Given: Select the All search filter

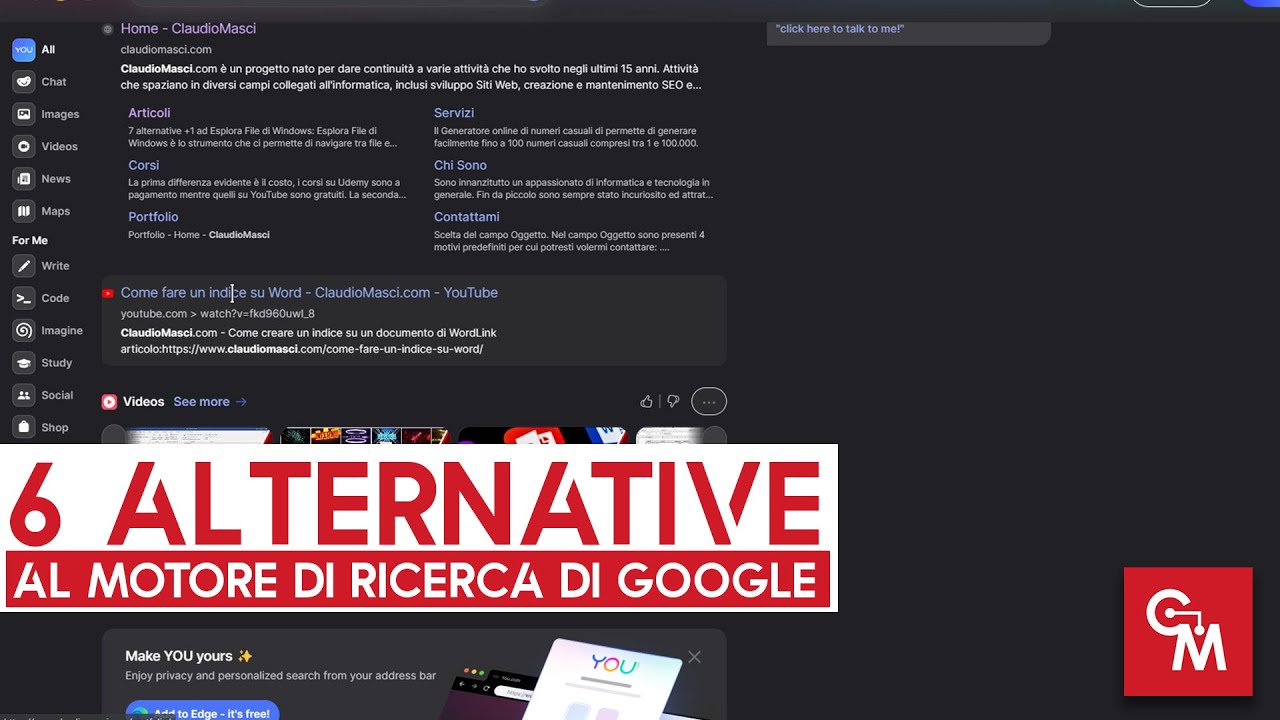Looking at the screenshot, I should pyautogui.click(x=48, y=49).
